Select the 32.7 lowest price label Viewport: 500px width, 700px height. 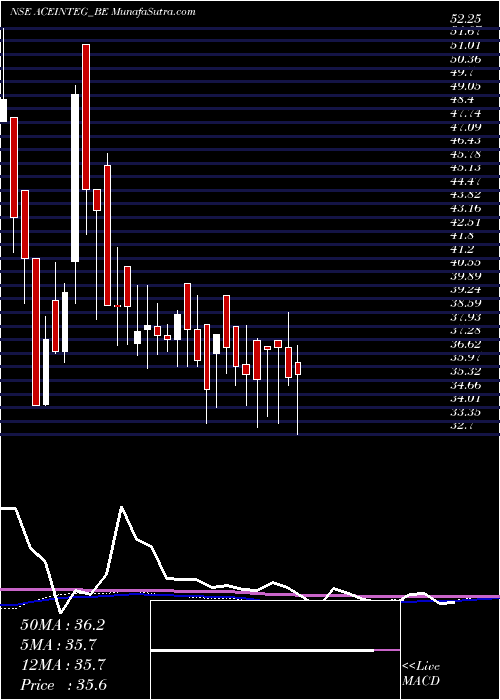click(462, 427)
